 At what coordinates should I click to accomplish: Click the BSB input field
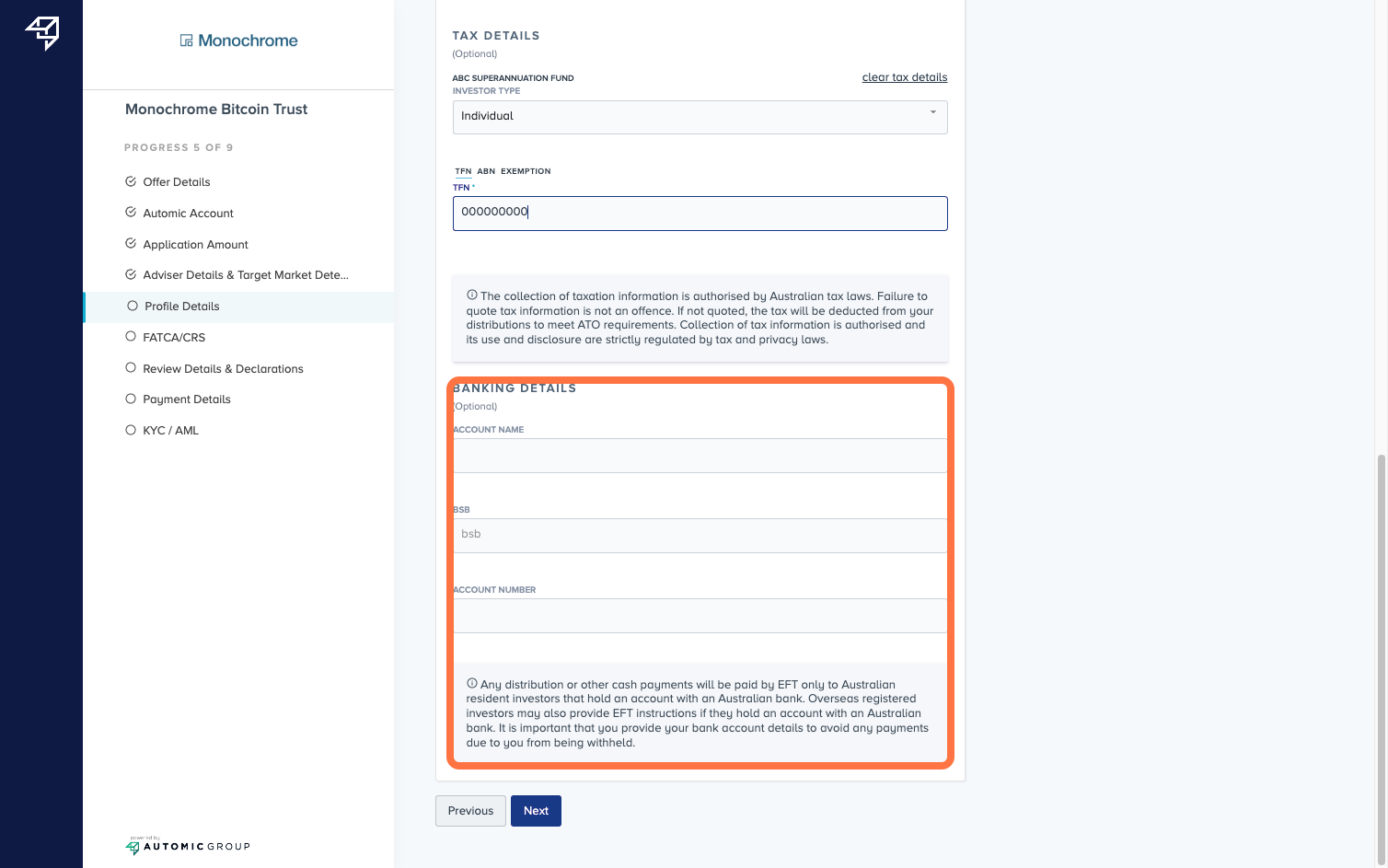click(x=700, y=536)
